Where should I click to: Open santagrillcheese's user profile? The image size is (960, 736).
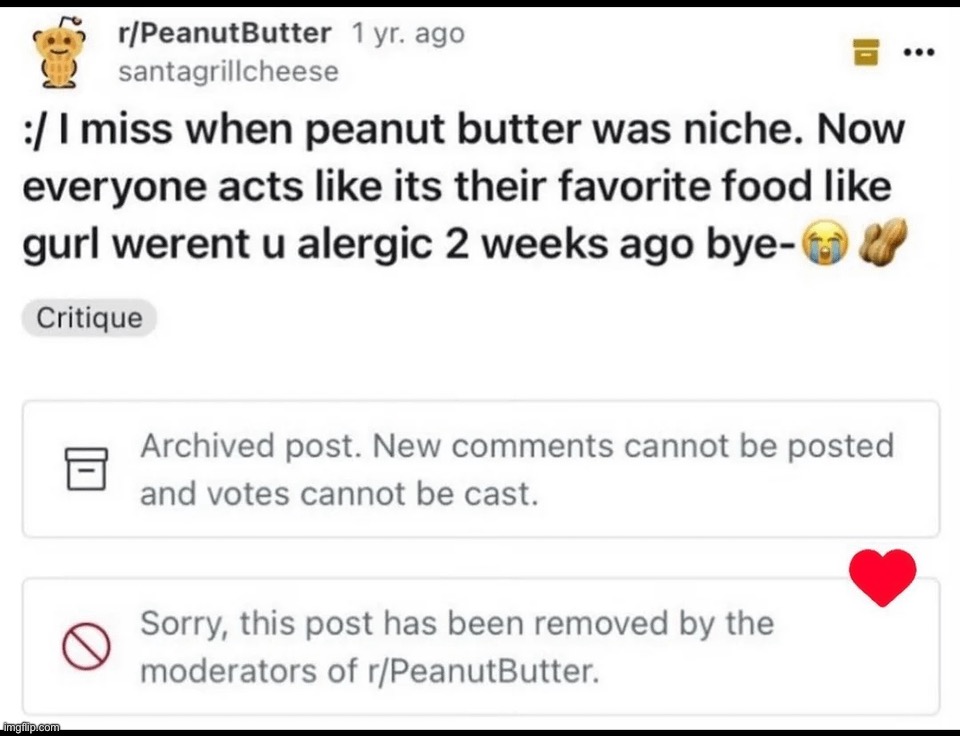(x=228, y=72)
